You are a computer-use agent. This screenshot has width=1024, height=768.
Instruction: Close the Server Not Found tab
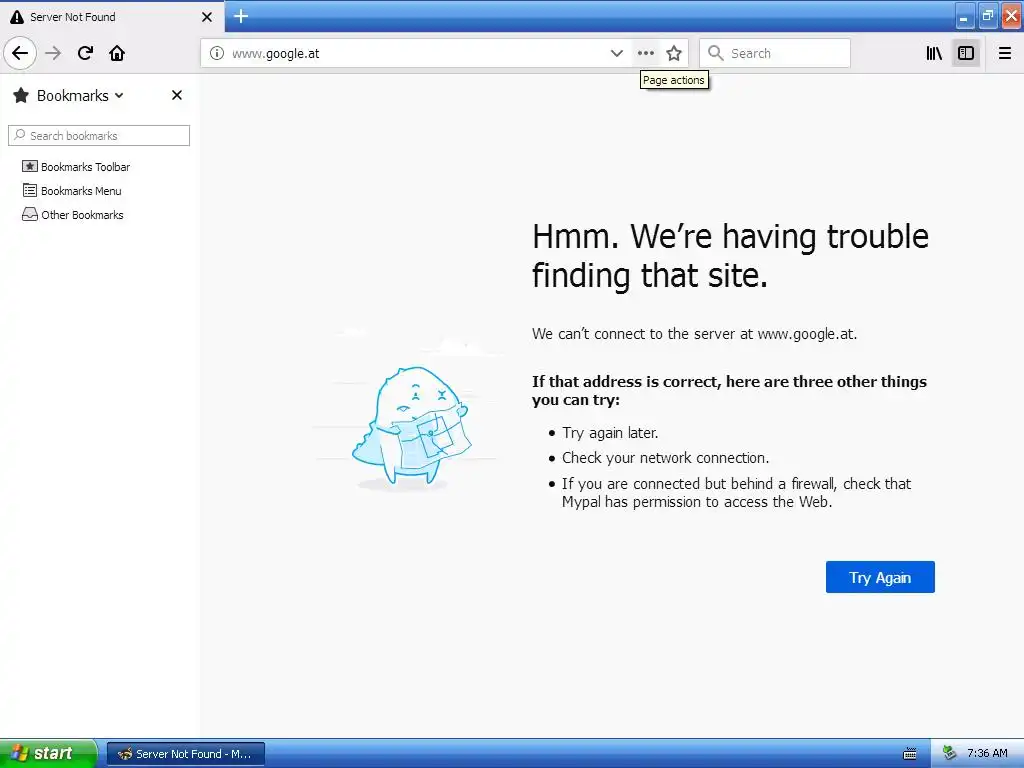(206, 17)
